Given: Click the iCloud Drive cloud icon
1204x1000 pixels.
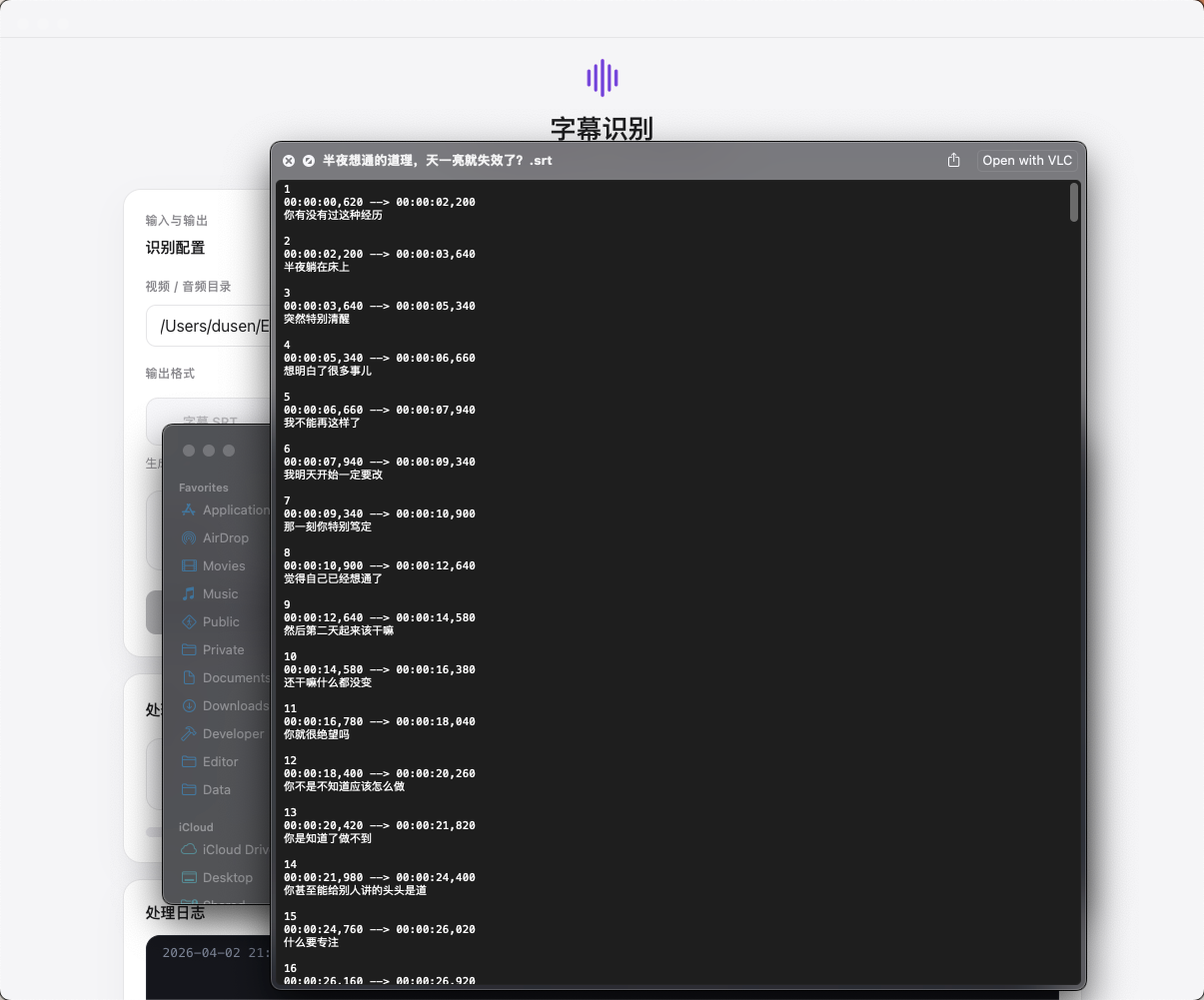Looking at the screenshot, I should [x=189, y=849].
